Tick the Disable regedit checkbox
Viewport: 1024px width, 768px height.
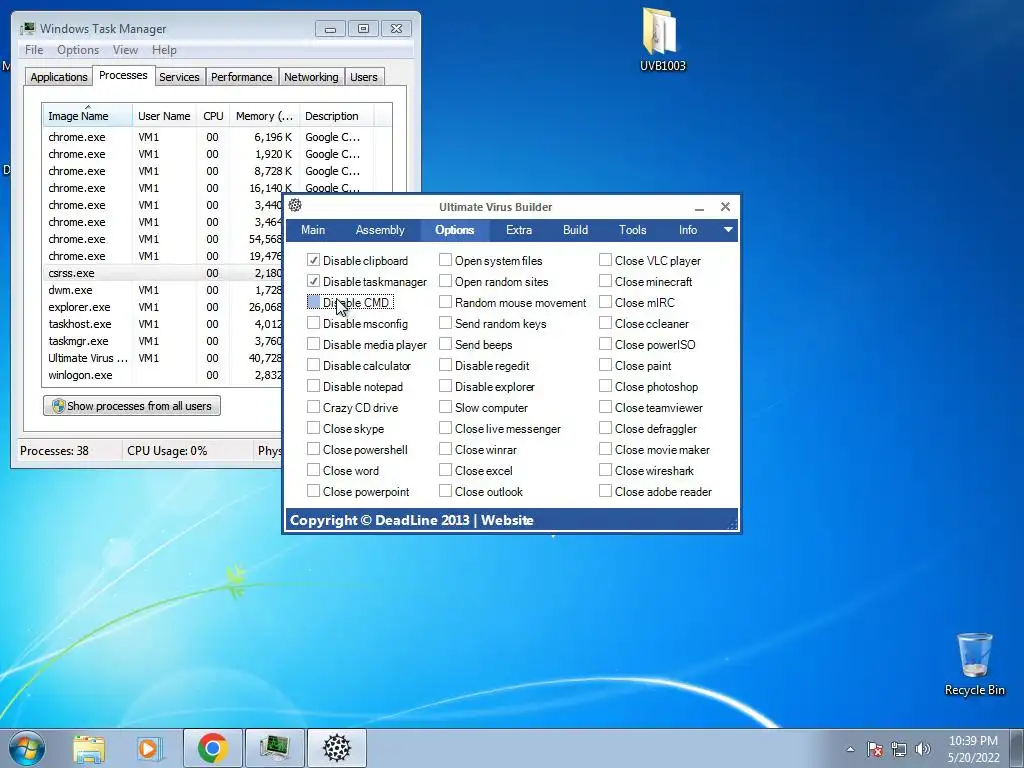445,365
